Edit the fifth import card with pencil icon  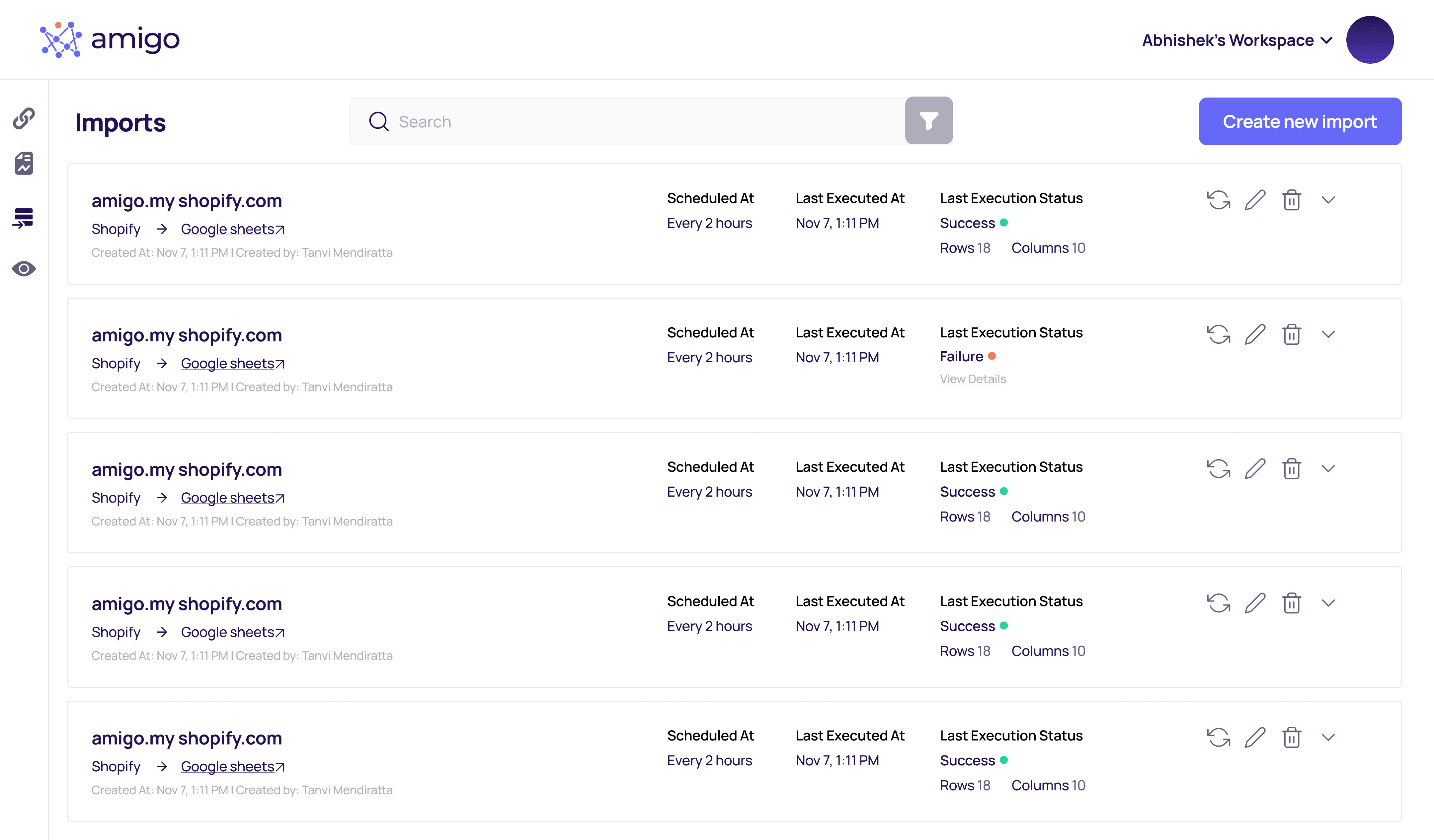(1255, 737)
